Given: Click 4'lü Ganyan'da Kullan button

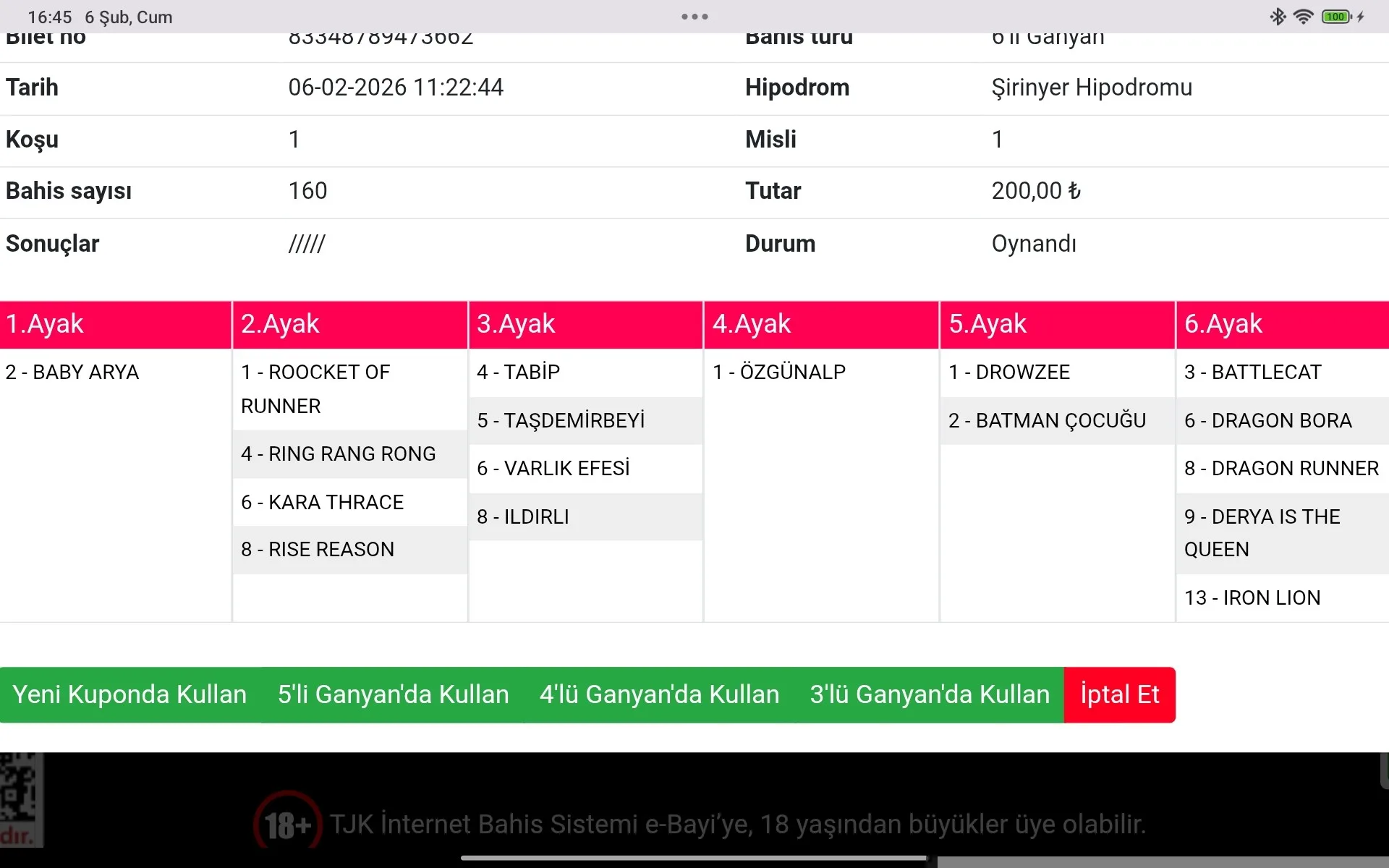Looking at the screenshot, I should [659, 694].
